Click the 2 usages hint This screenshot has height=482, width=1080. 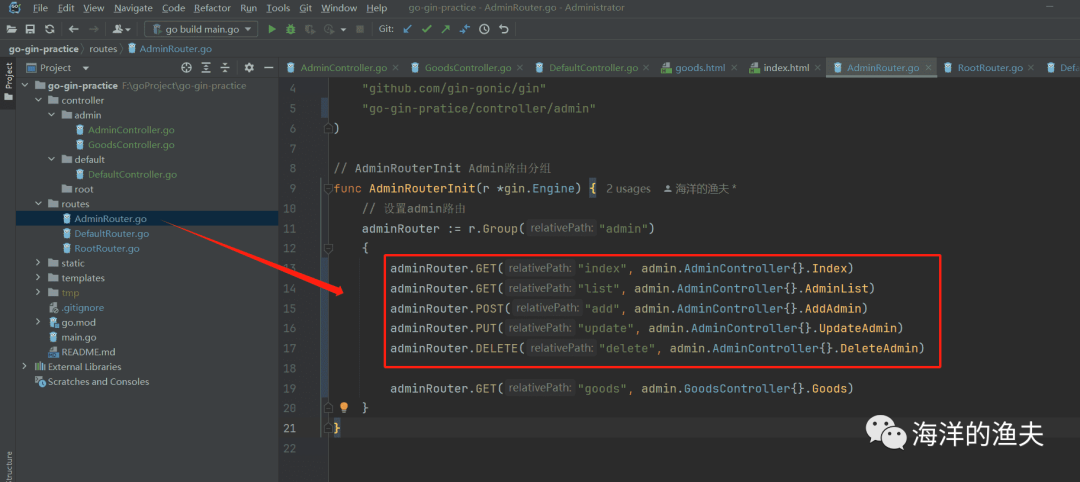pyautogui.click(x=628, y=189)
